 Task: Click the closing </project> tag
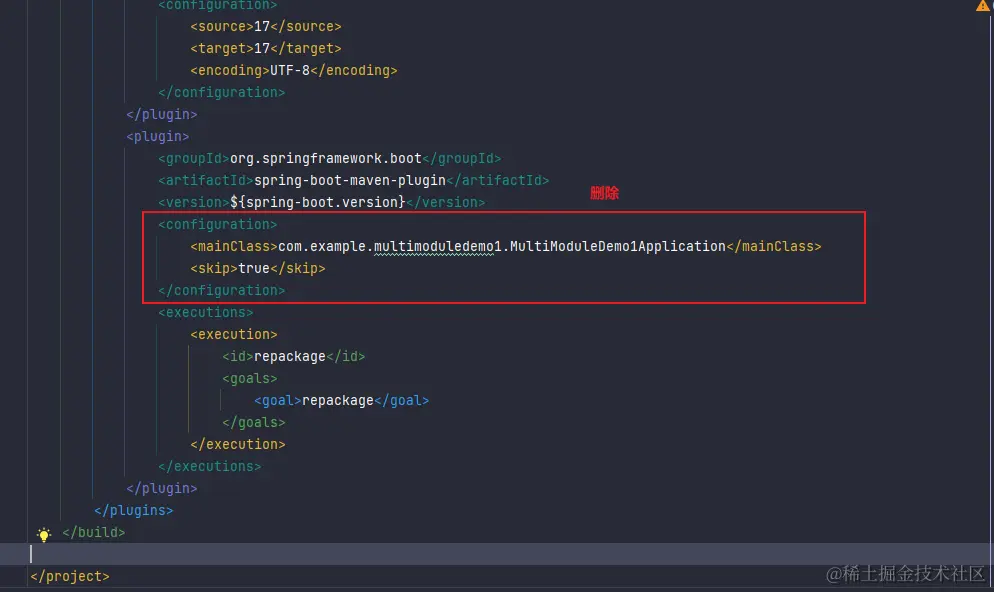(x=70, y=576)
